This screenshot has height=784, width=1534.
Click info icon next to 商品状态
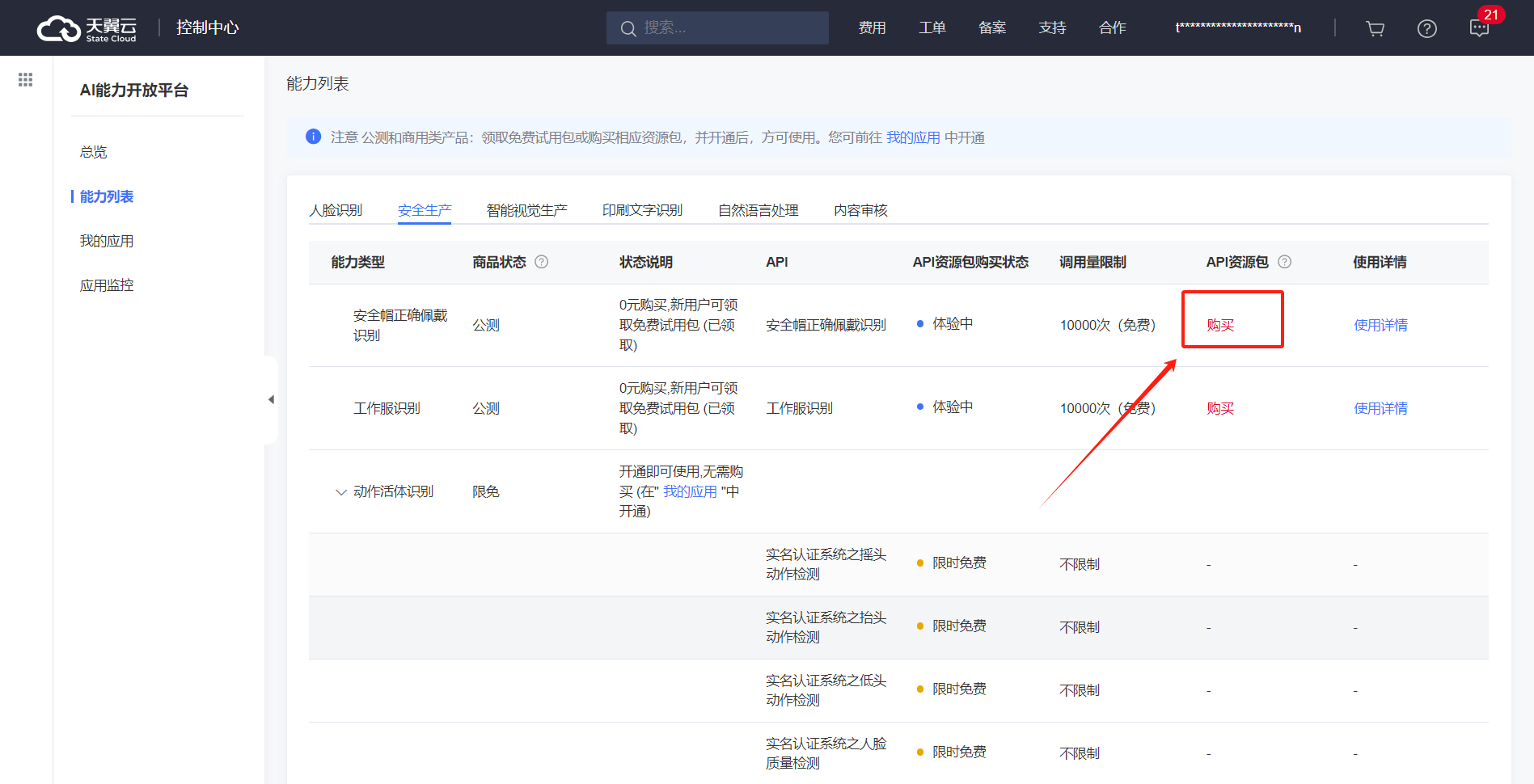542,262
